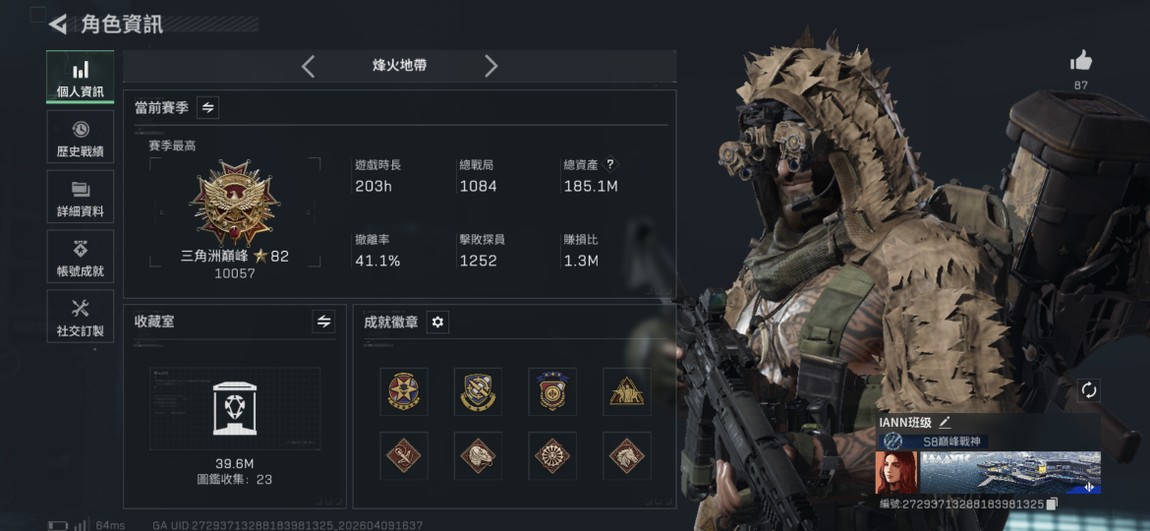Open the 烽火地帶 mode selector label
1150x531 pixels.
(400, 65)
